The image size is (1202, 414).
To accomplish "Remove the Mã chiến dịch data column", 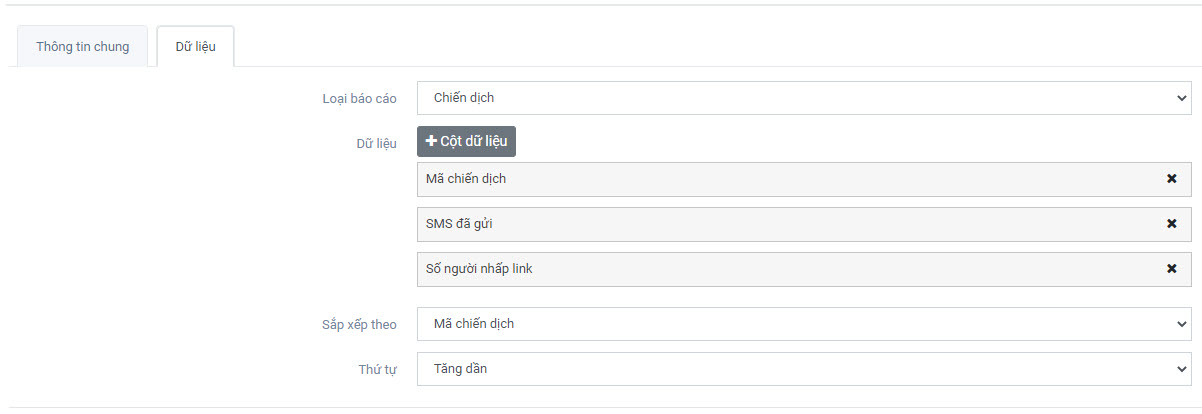I will 1171,179.
